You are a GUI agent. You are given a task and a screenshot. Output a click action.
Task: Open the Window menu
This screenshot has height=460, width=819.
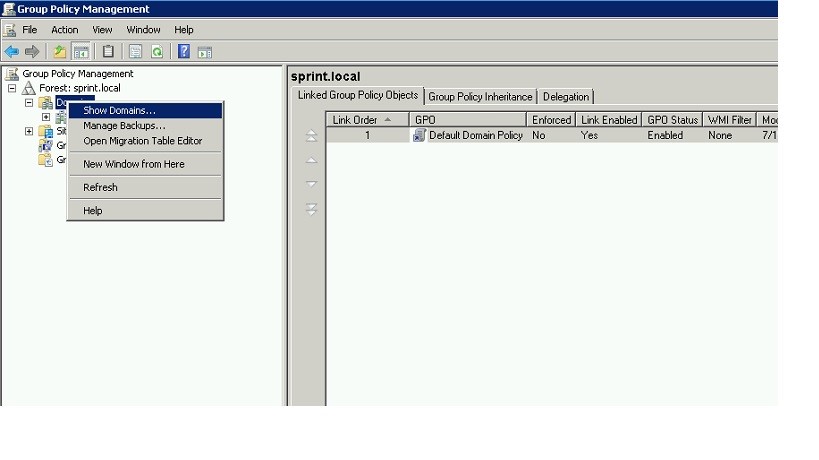143,30
